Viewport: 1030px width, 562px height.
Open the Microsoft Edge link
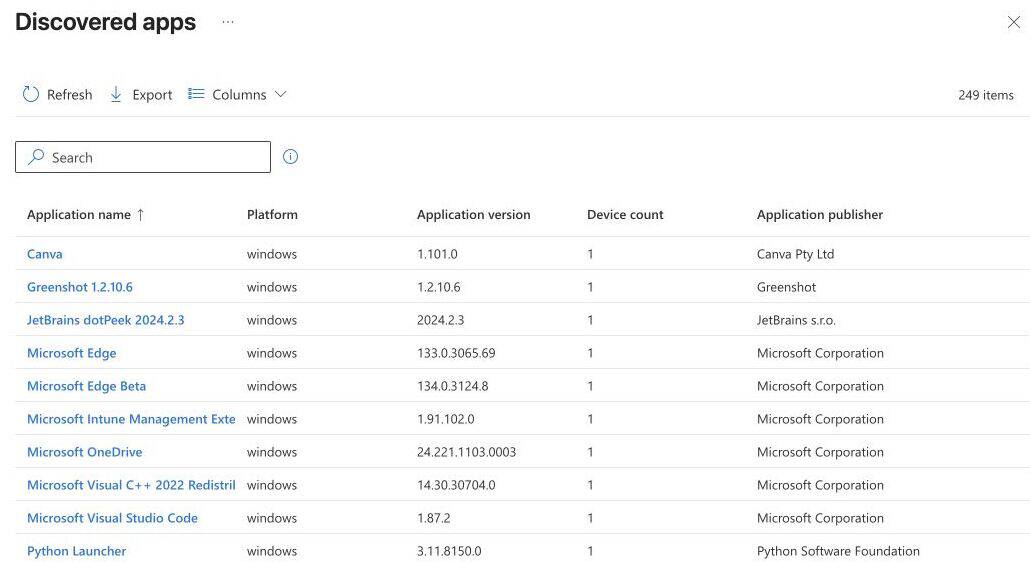[x=72, y=353]
